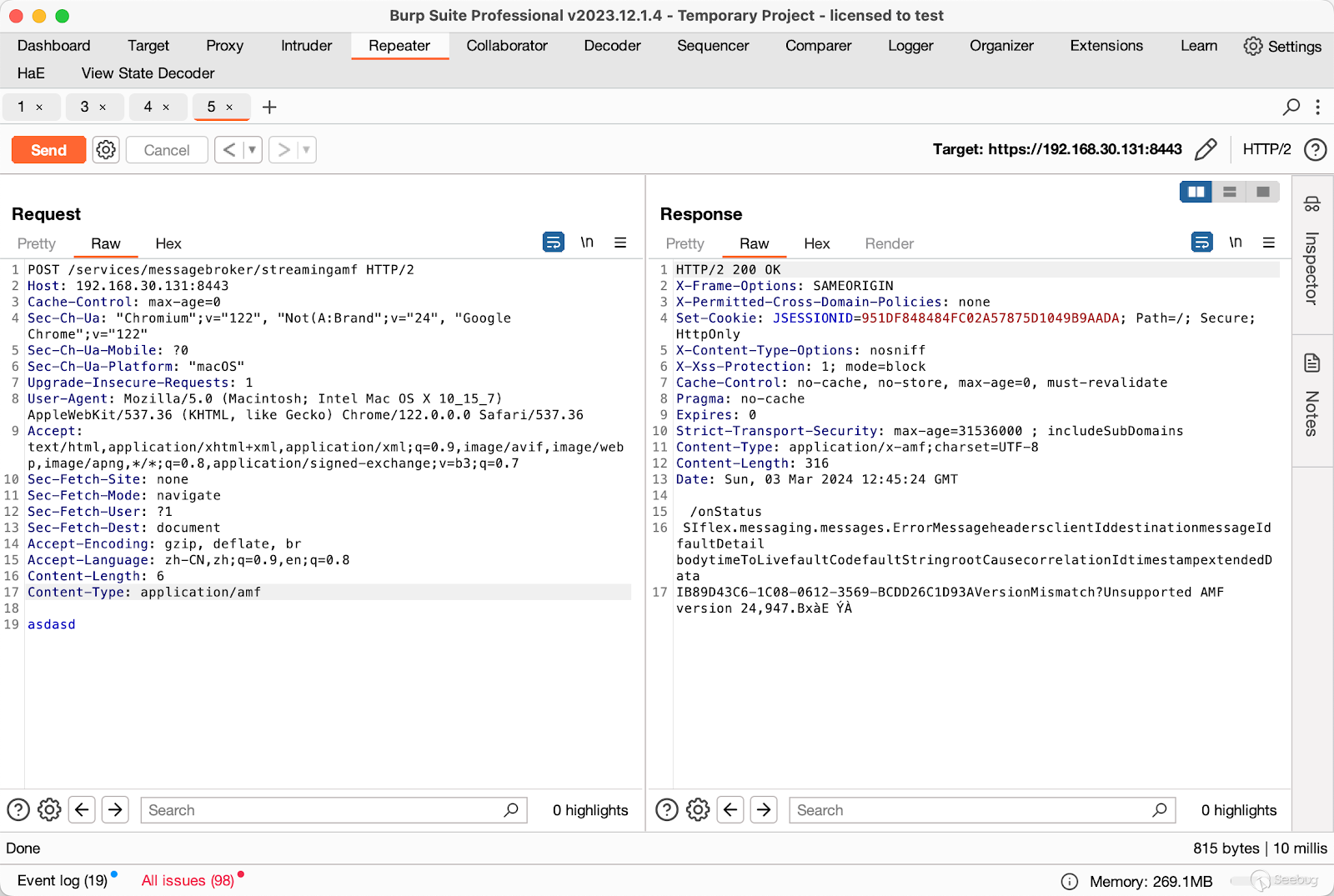Toggle request non-printable characters display
The image size is (1334, 896).
pos(587,243)
